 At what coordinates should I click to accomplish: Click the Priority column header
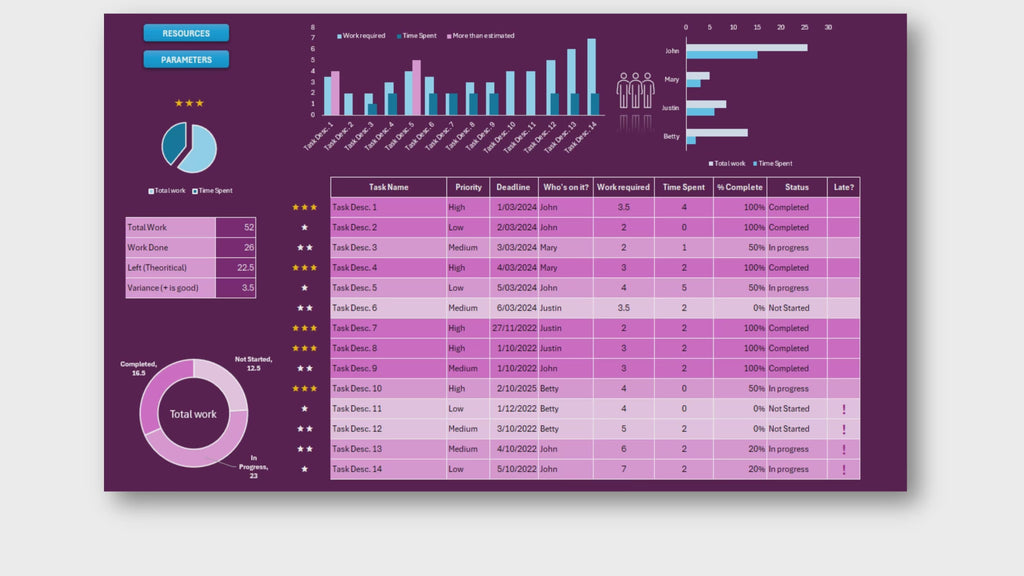coord(468,187)
